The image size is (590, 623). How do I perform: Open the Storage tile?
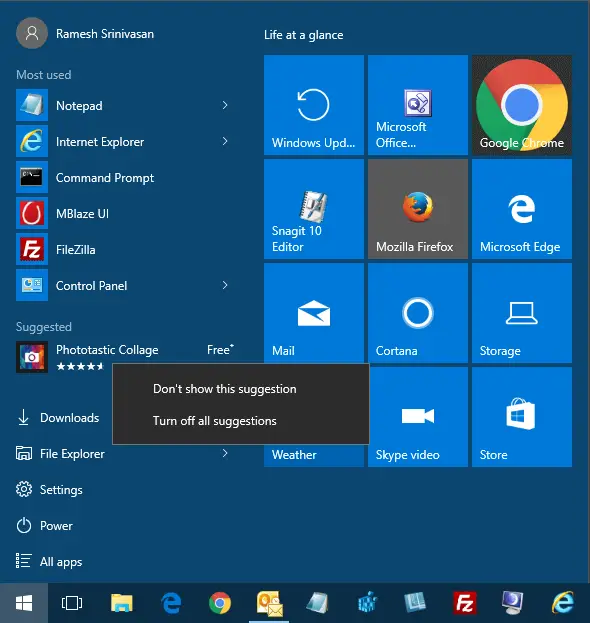(x=522, y=313)
